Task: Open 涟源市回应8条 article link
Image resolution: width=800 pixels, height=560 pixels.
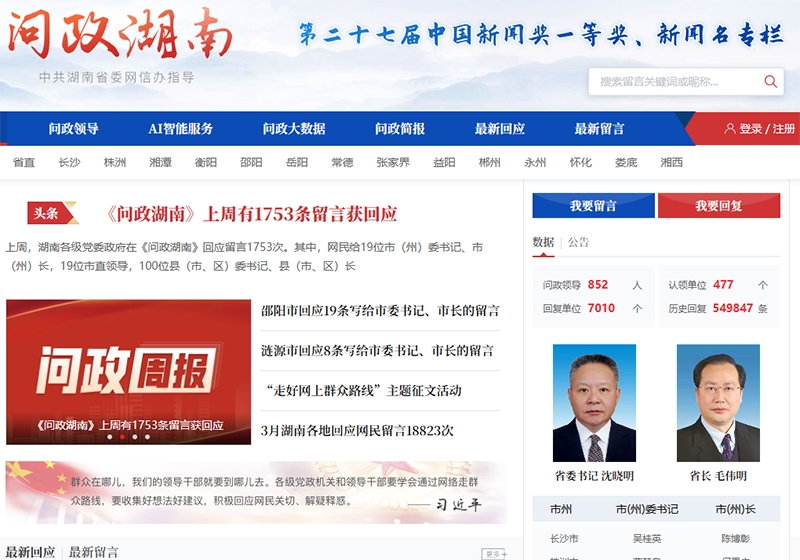Action: (x=377, y=350)
